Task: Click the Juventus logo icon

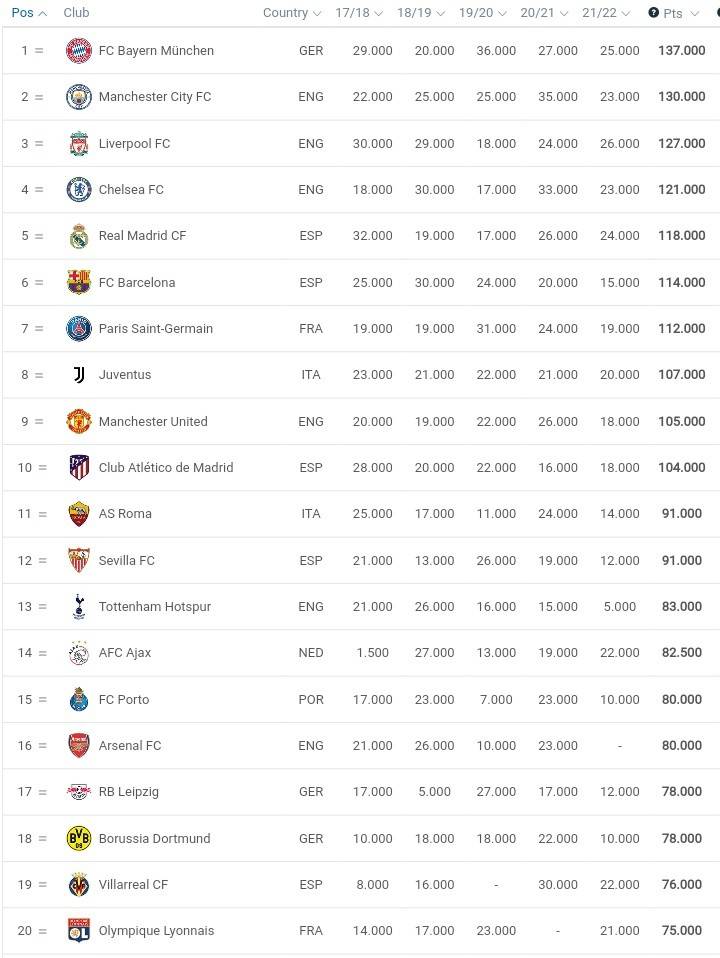Action: pyautogui.click(x=79, y=375)
